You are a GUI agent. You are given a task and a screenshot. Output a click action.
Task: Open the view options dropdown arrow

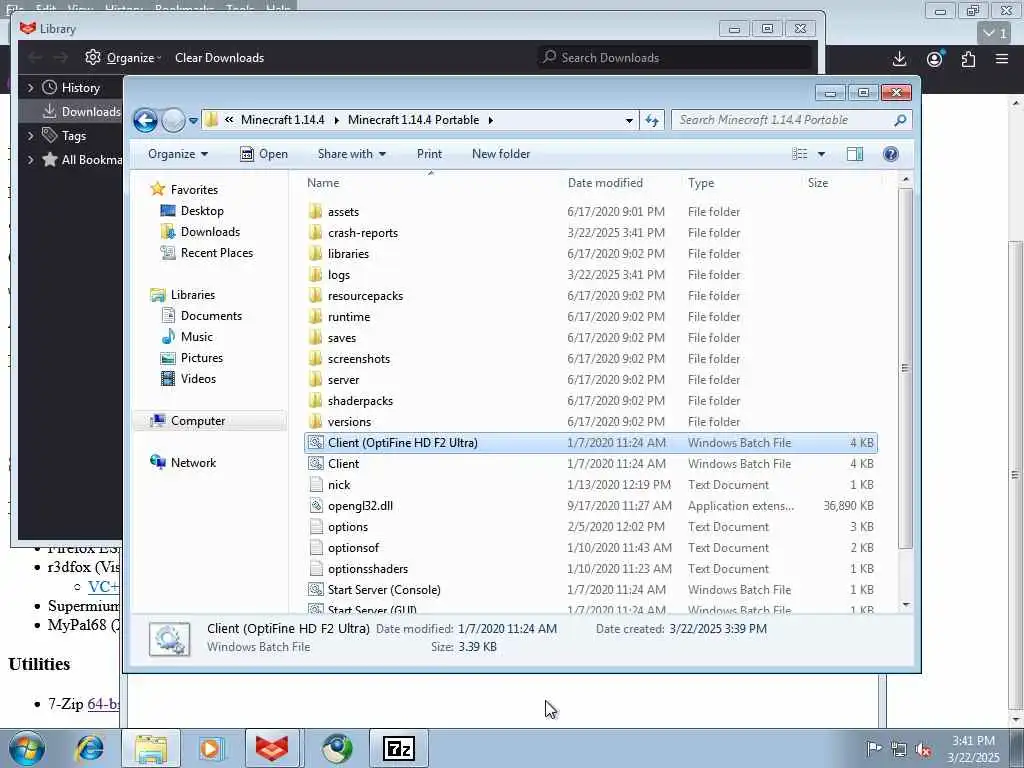822,154
